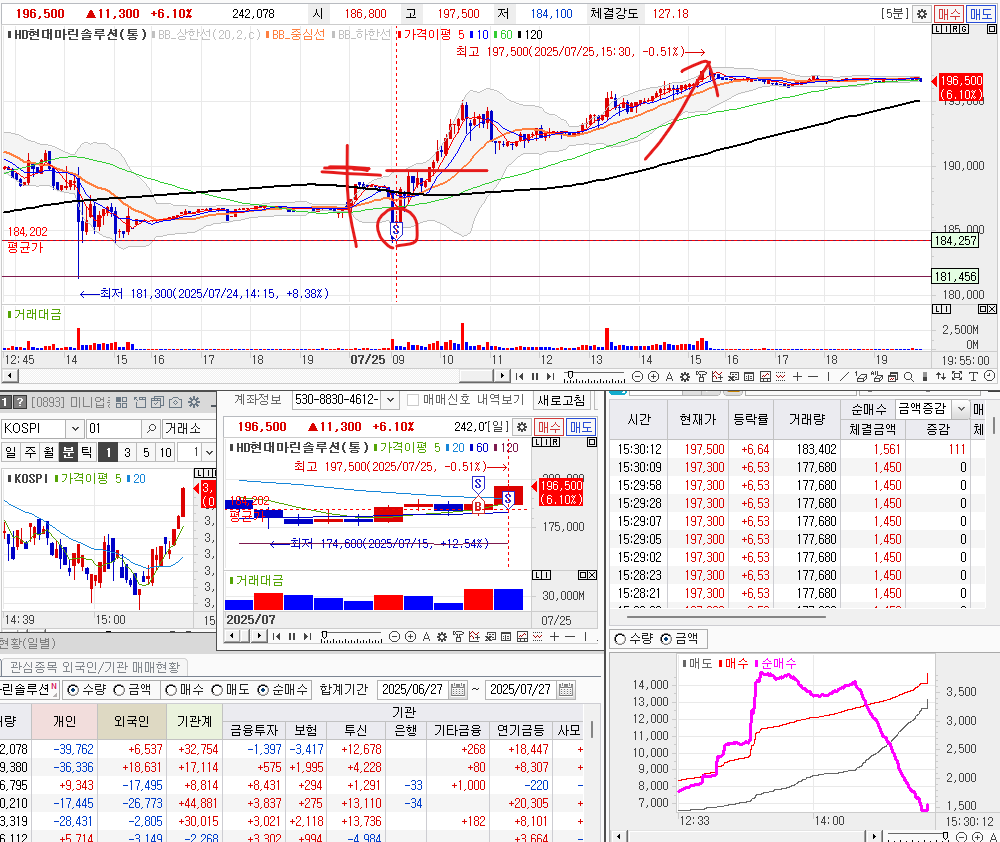Open main chart toolbar gear settings
Image resolution: width=1000 pixels, height=842 pixels.
[685, 376]
